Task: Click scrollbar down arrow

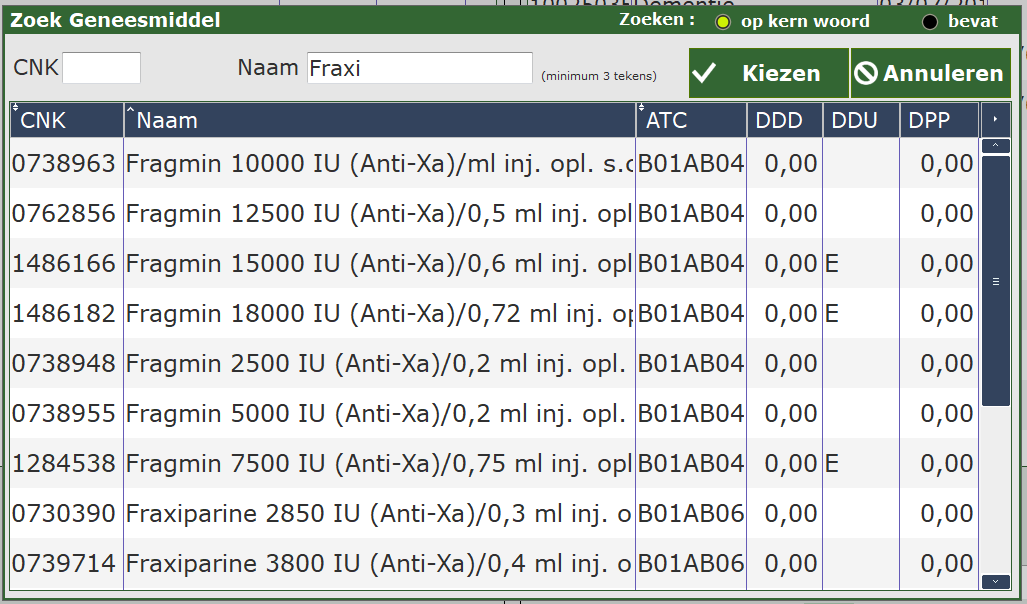Action: coord(996,581)
